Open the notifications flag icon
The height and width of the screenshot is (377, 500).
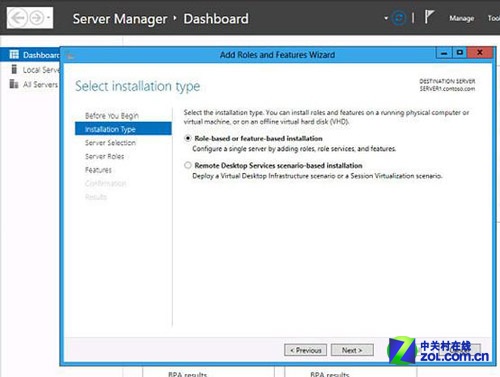pyautogui.click(x=429, y=17)
